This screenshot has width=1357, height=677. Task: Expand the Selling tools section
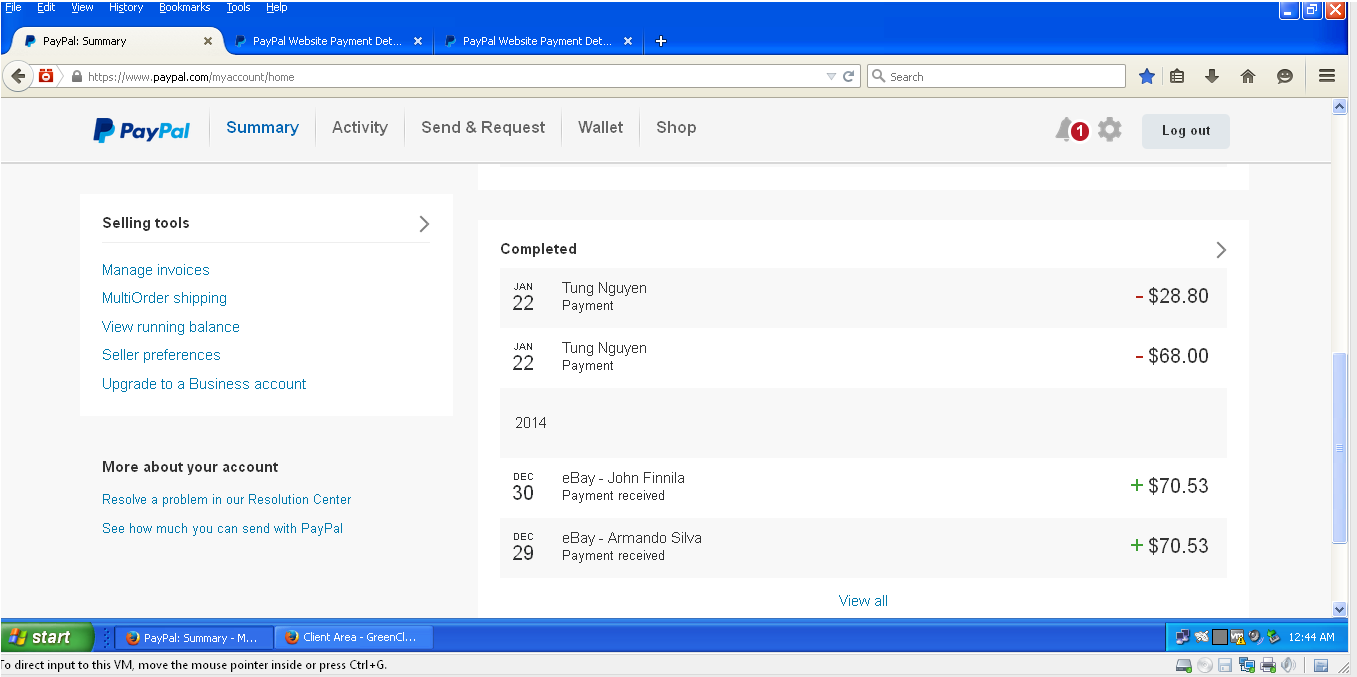coord(424,224)
